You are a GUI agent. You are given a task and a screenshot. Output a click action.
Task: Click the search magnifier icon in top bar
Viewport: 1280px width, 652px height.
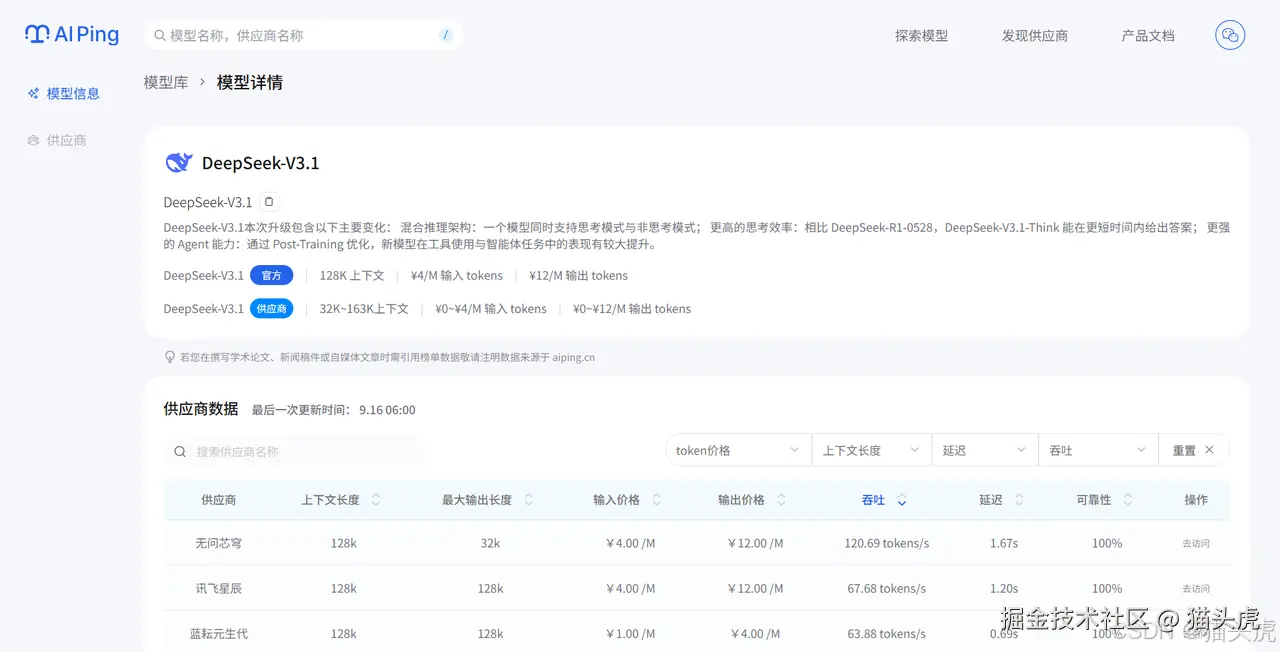pos(159,36)
